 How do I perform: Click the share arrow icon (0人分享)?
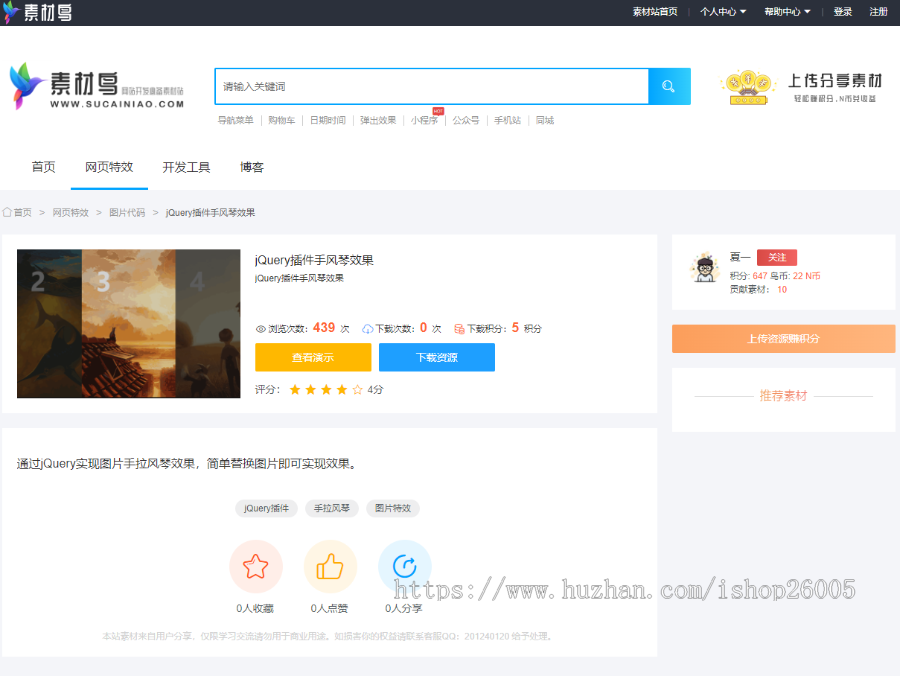(x=405, y=566)
